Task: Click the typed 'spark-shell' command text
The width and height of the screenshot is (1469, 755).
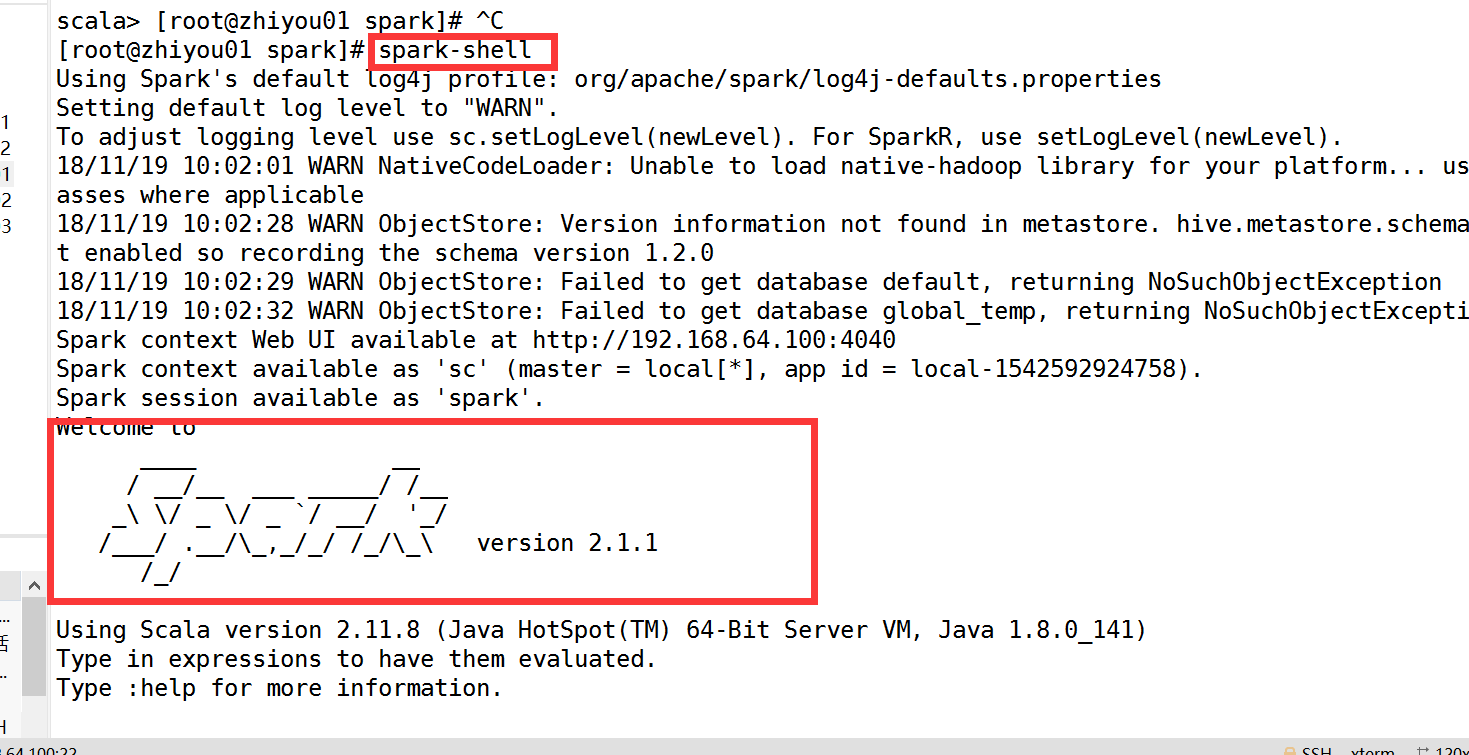Action: (x=455, y=50)
